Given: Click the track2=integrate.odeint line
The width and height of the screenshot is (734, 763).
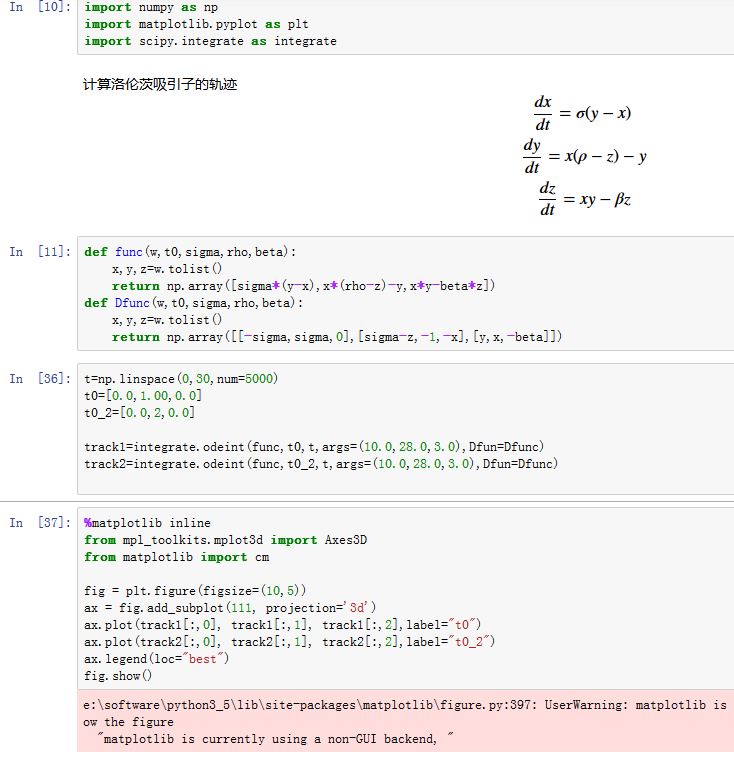Looking at the screenshot, I should tap(320, 463).
